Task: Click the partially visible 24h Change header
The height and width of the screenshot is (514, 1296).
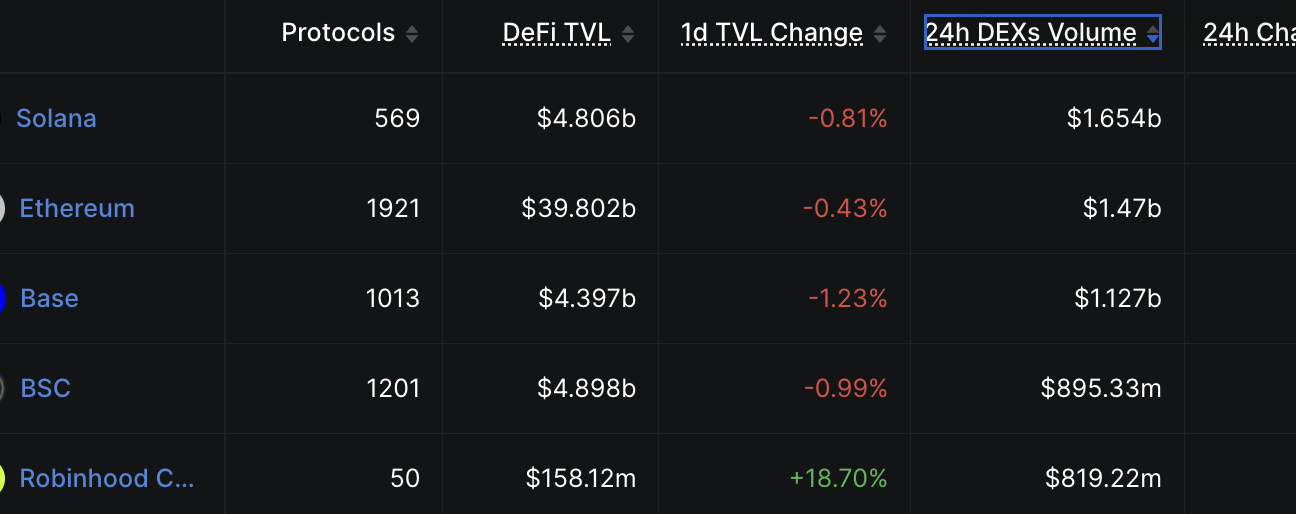Action: 1250,33
